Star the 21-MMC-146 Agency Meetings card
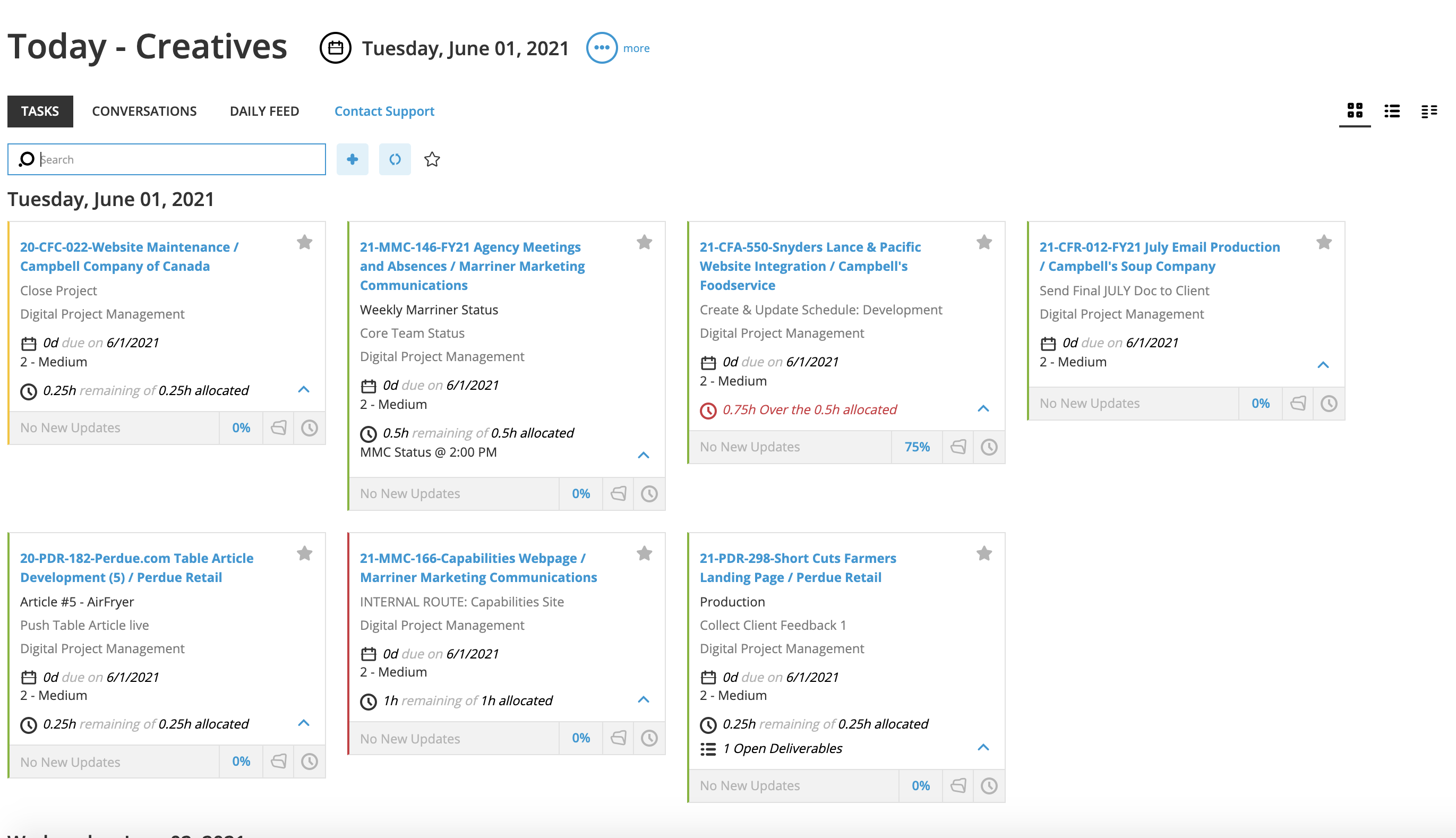Screen dimensions: 1456x838 pos(644,242)
